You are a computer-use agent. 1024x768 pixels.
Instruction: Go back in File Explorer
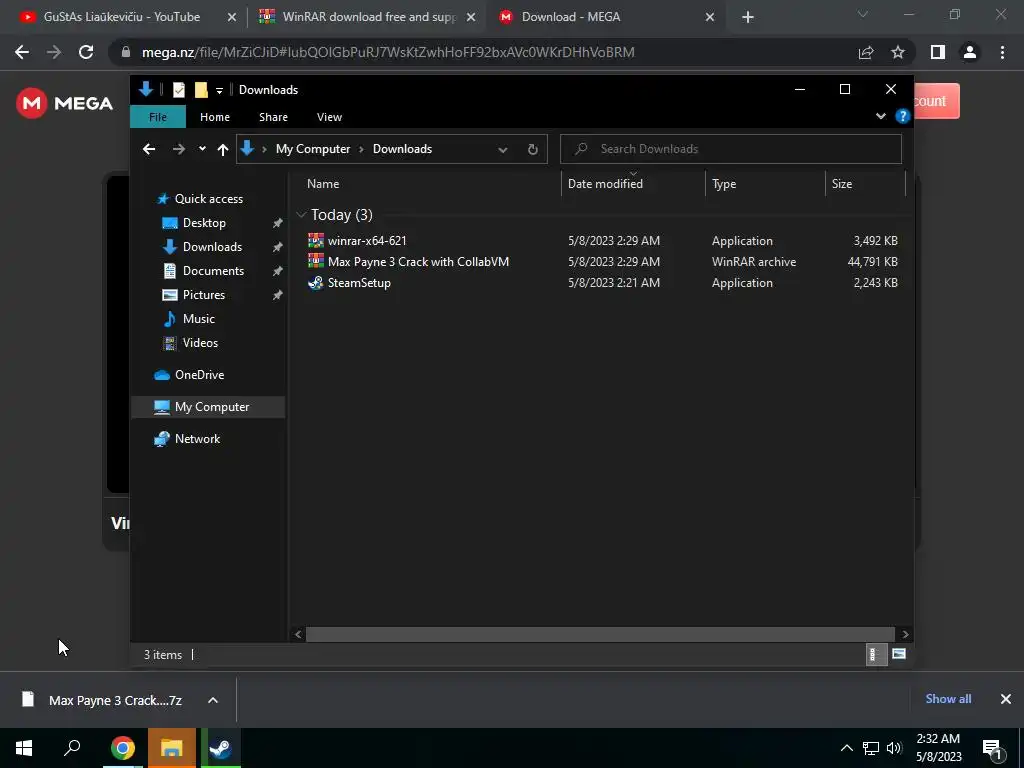pos(149,149)
